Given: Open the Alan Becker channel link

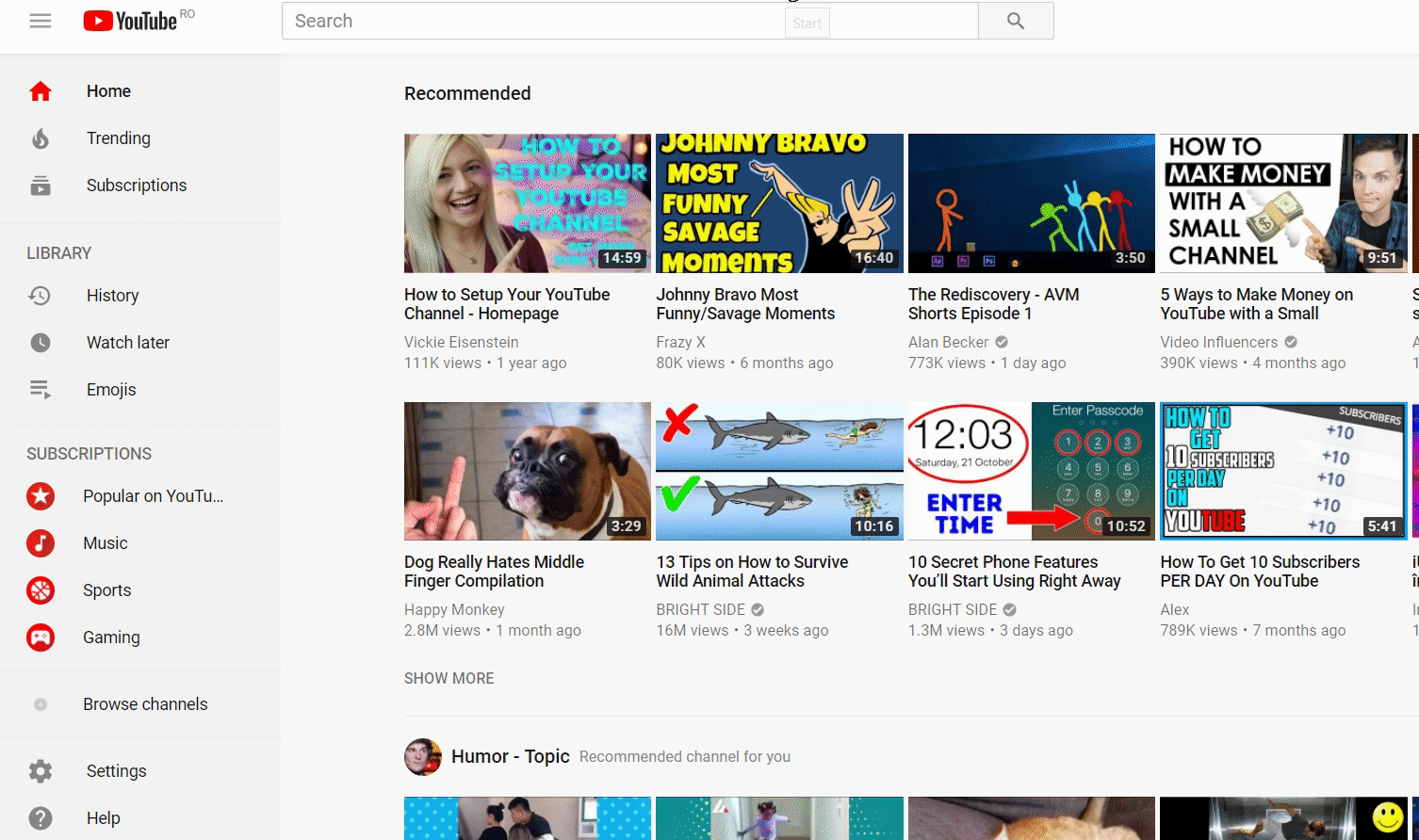Looking at the screenshot, I should click(x=948, y=342).
